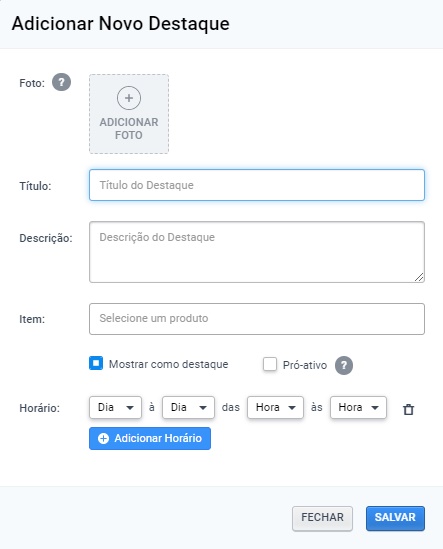Click the Descrição do Destaque text area
The height and width of the screenshot is (549, 443).
click(x=257, y=252)
